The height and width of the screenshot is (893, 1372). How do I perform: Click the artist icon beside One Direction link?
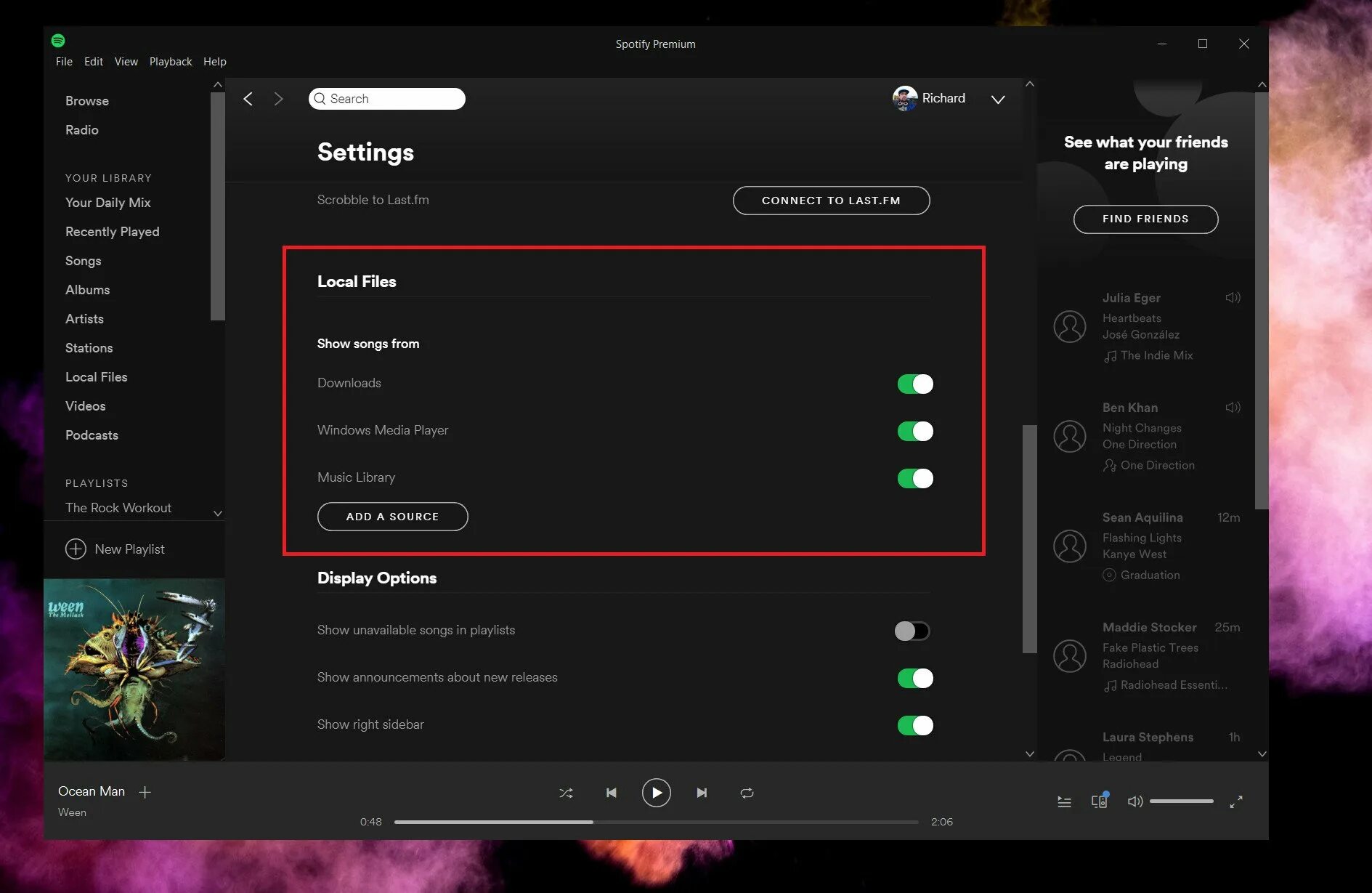(1109, 466)
